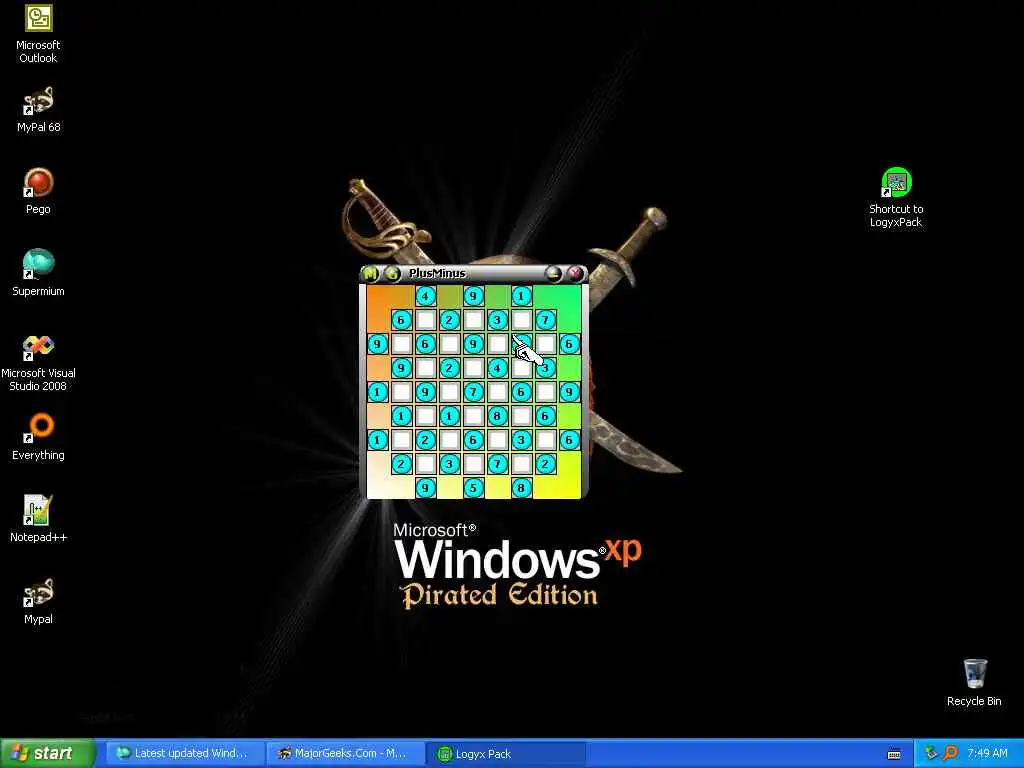Select the Shortcut to LogyxPack icon
Screen dimensions: 1024x768
896,197
